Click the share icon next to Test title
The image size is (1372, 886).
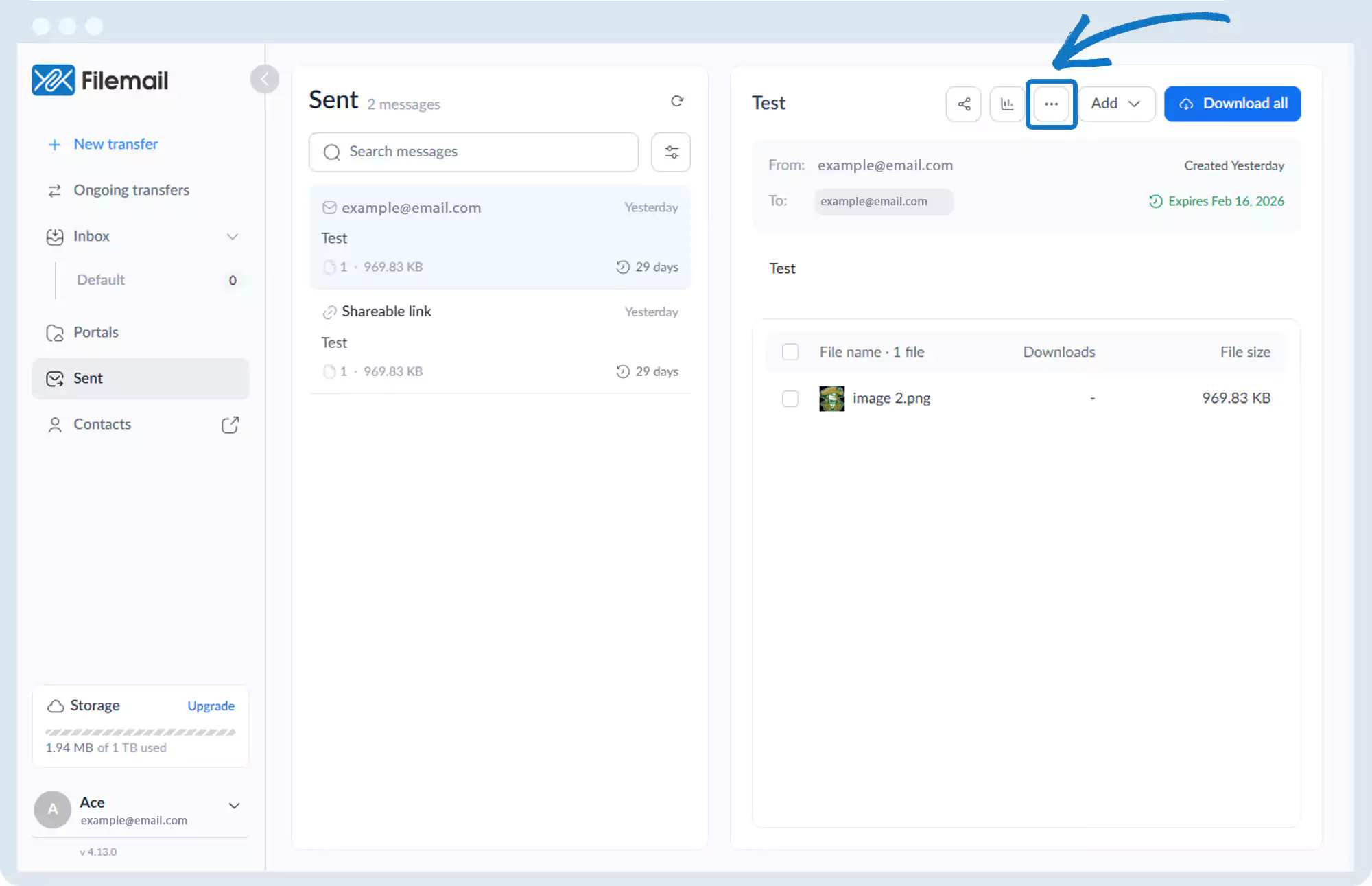tap(963, 104)
